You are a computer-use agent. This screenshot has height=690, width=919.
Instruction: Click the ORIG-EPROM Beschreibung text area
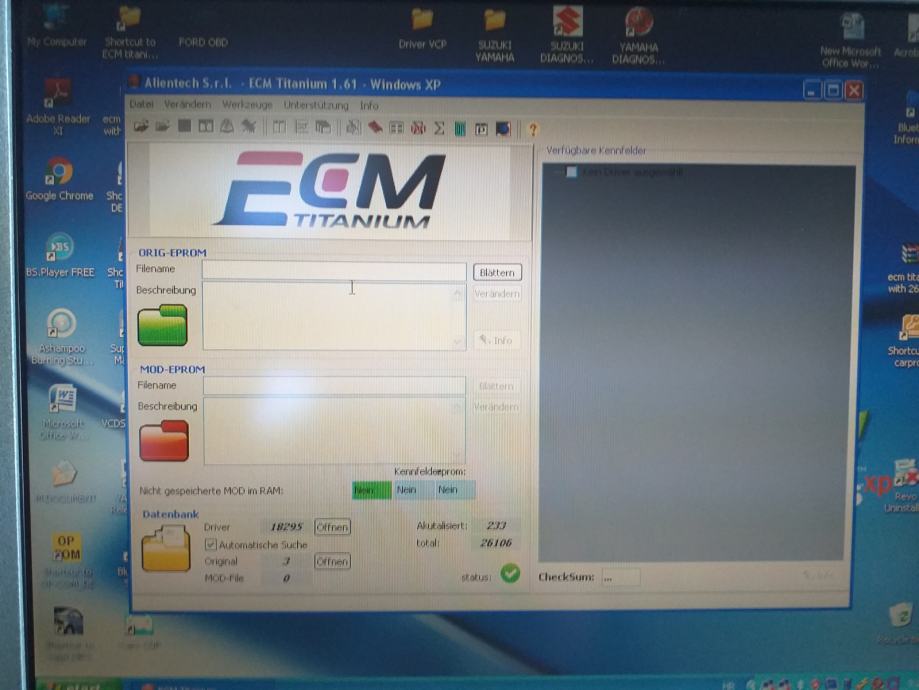(x=334, y=317)
